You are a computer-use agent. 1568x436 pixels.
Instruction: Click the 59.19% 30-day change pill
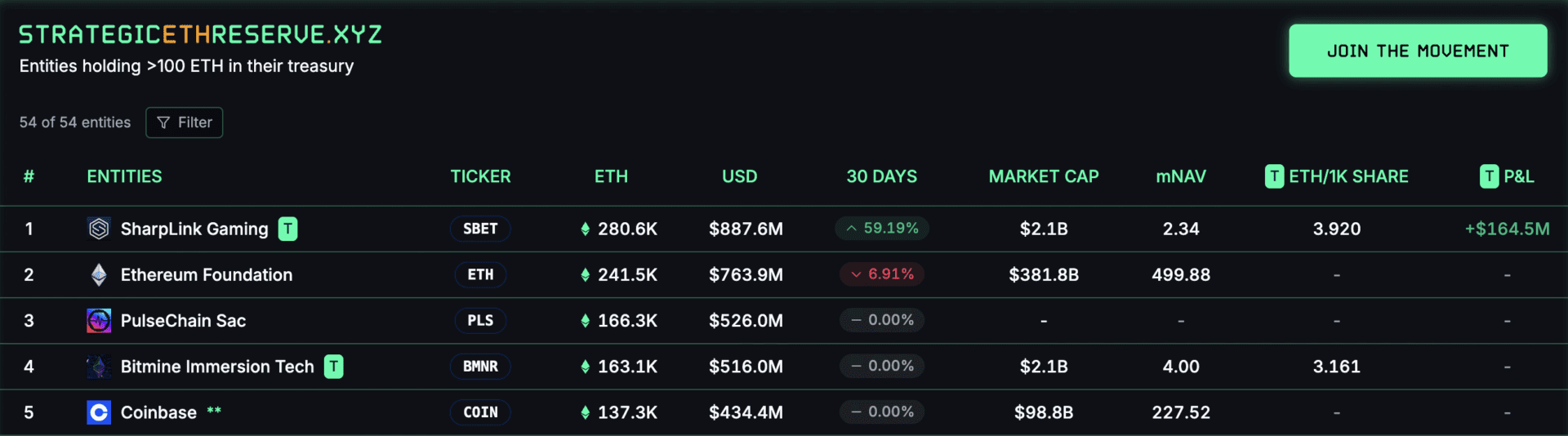click(882, 229)
